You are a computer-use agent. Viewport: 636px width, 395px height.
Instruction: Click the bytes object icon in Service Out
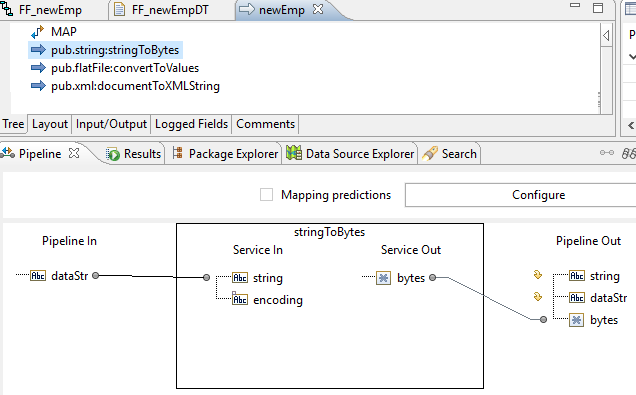[x=383, y=278]
